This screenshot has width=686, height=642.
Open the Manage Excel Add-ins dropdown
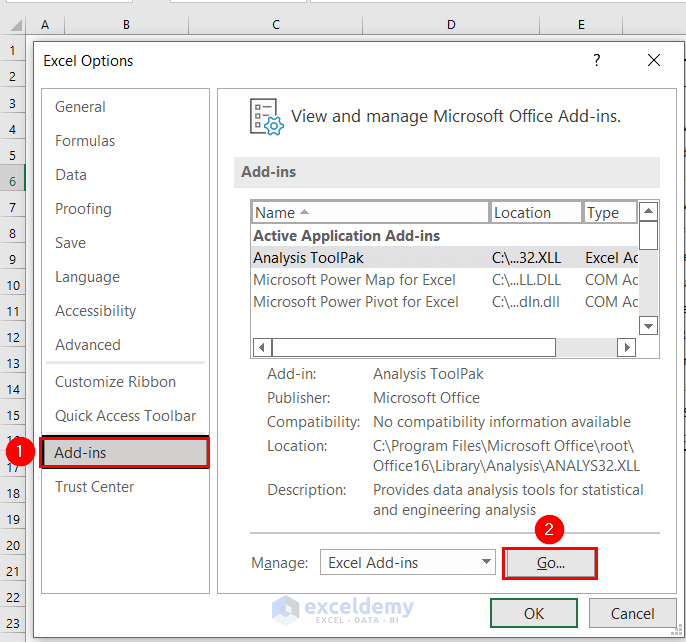tap(408, 562)
